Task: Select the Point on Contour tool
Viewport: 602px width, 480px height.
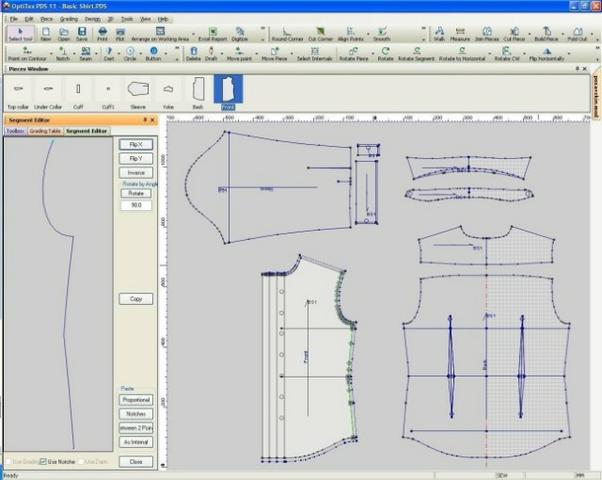Action: (27, 54)
